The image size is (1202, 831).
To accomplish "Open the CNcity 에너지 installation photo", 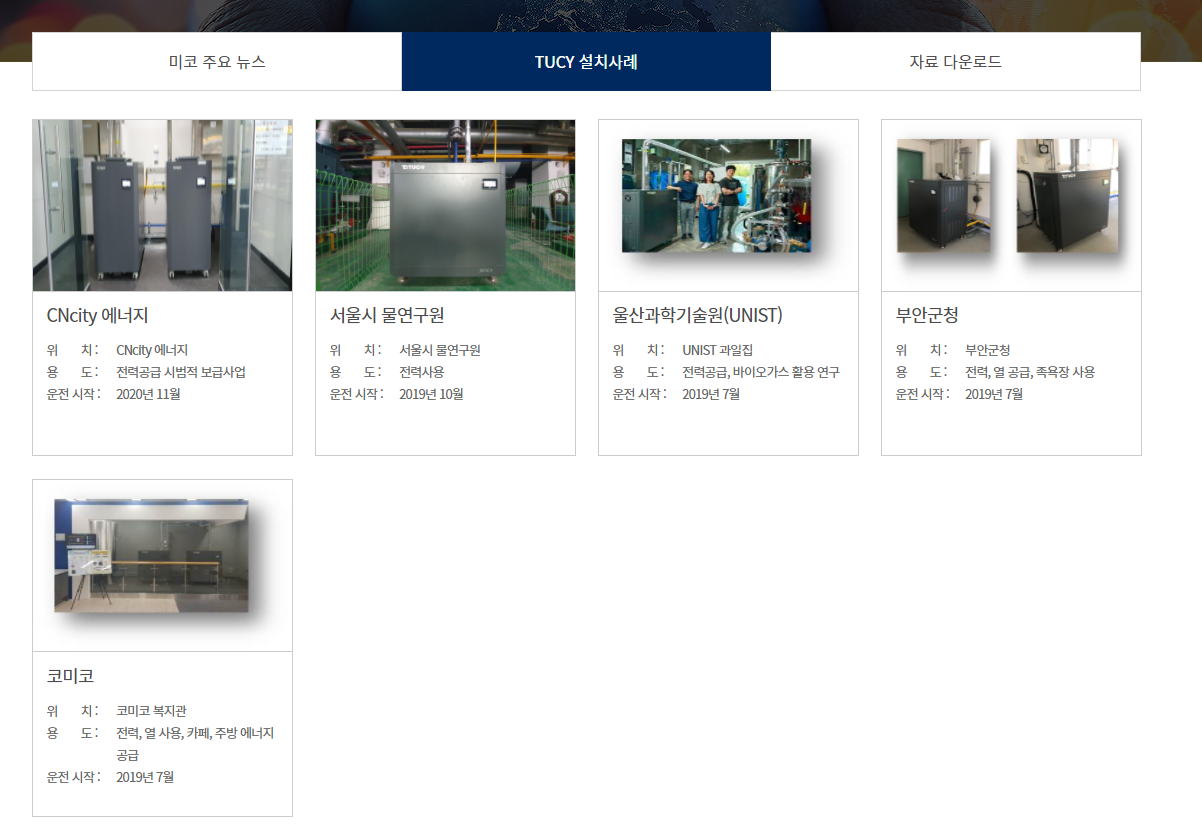I will [162, 206].
